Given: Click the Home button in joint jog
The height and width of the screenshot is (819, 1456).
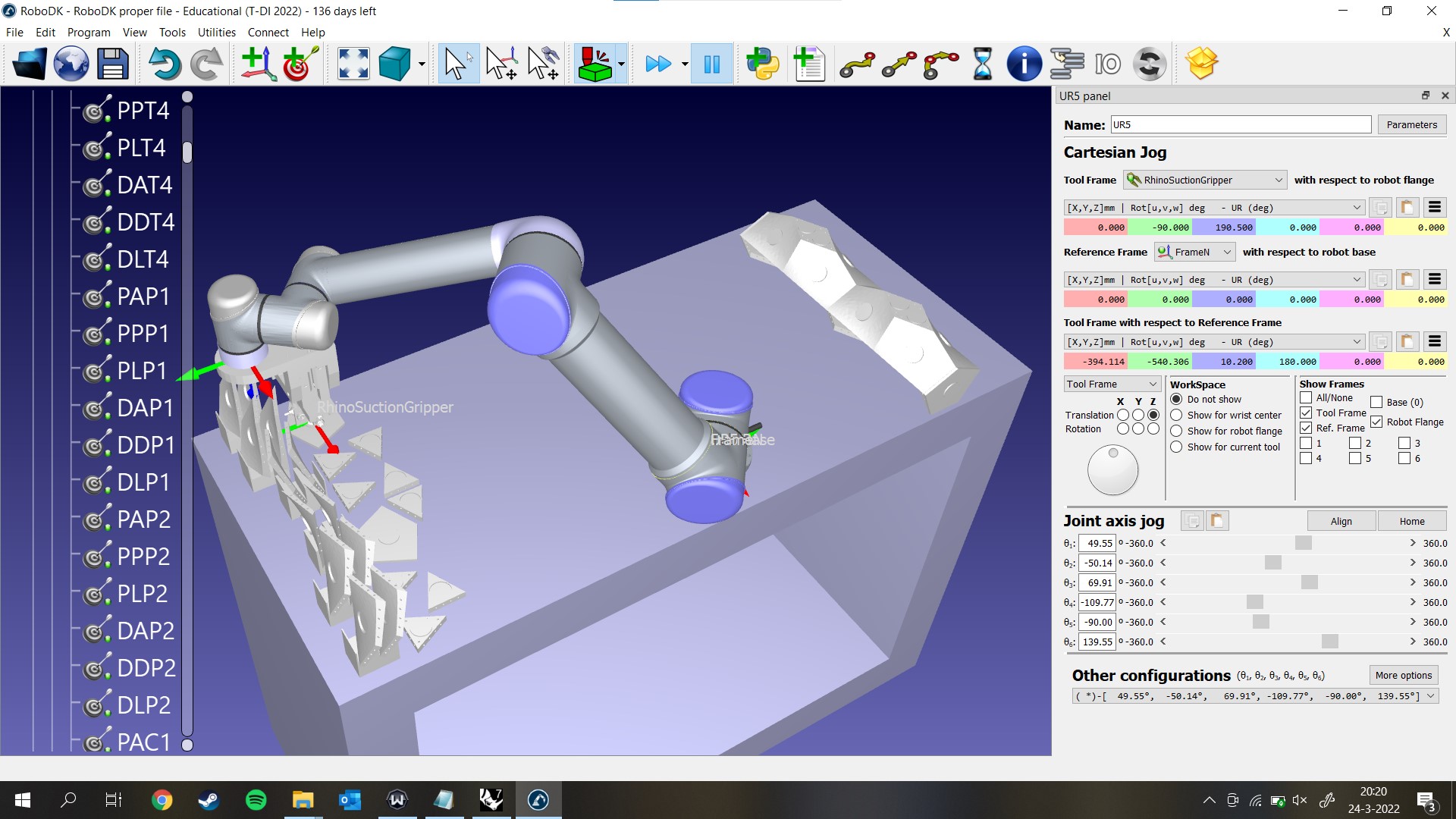Looking at the screenshot, I should pyautogui.click(x=1411, y=521).
